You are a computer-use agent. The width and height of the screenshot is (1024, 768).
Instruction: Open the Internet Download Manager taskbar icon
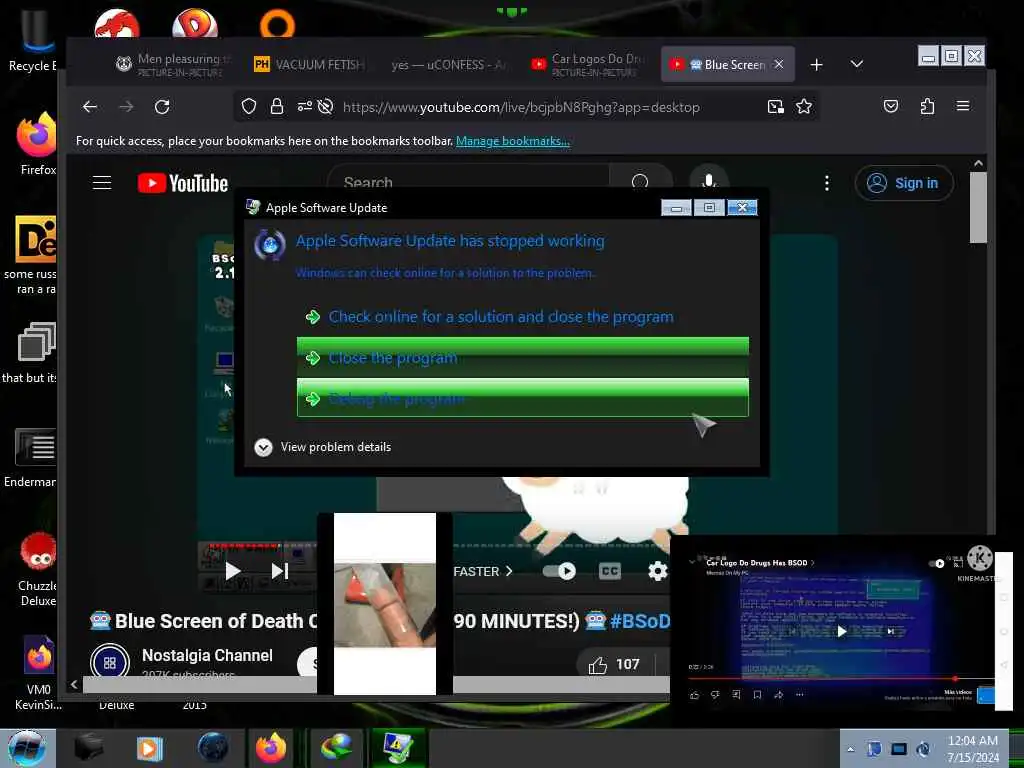coord(337,748)
